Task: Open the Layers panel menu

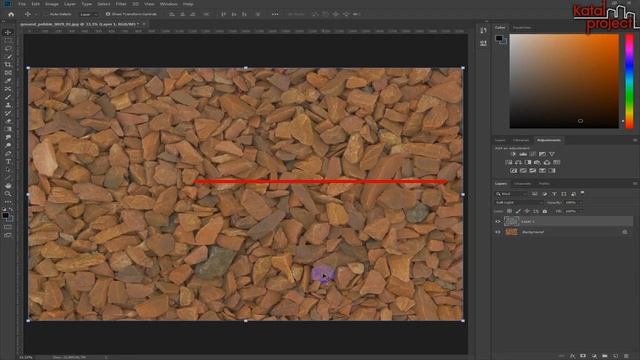Action: [x=635, y=184]
